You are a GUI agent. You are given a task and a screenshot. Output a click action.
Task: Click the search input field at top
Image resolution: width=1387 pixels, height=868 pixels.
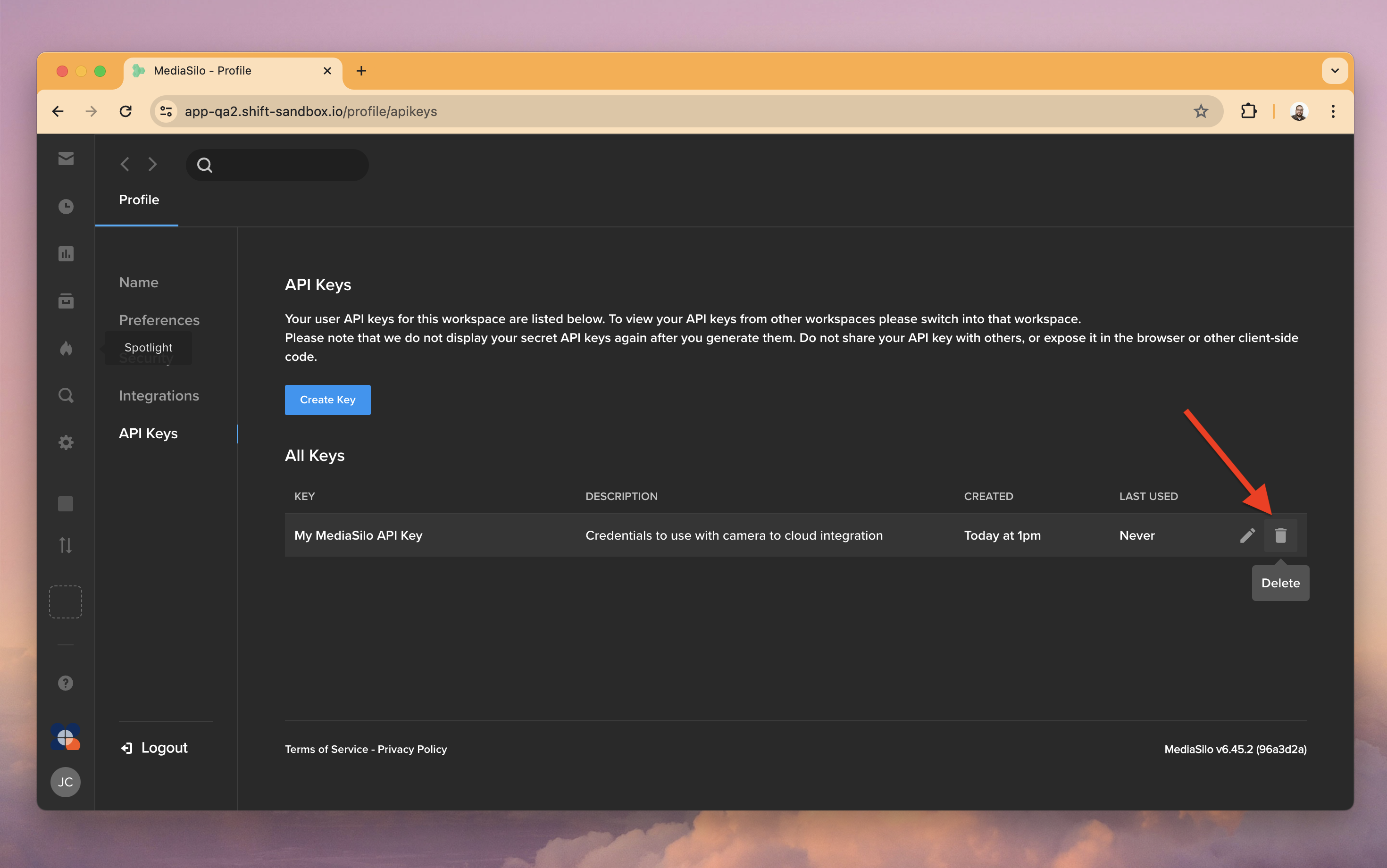point(277,165)
